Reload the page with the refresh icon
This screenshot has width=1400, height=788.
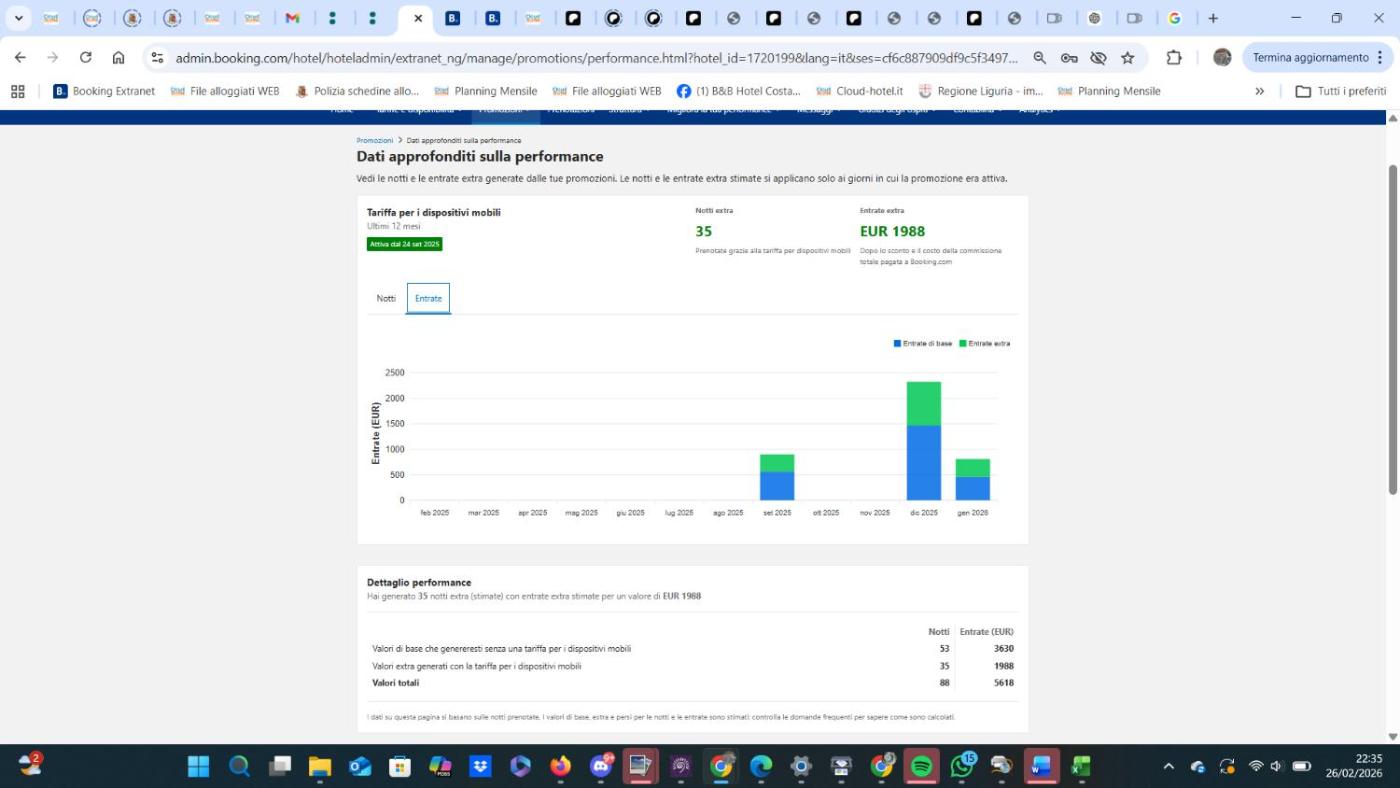tap(86, 58)
